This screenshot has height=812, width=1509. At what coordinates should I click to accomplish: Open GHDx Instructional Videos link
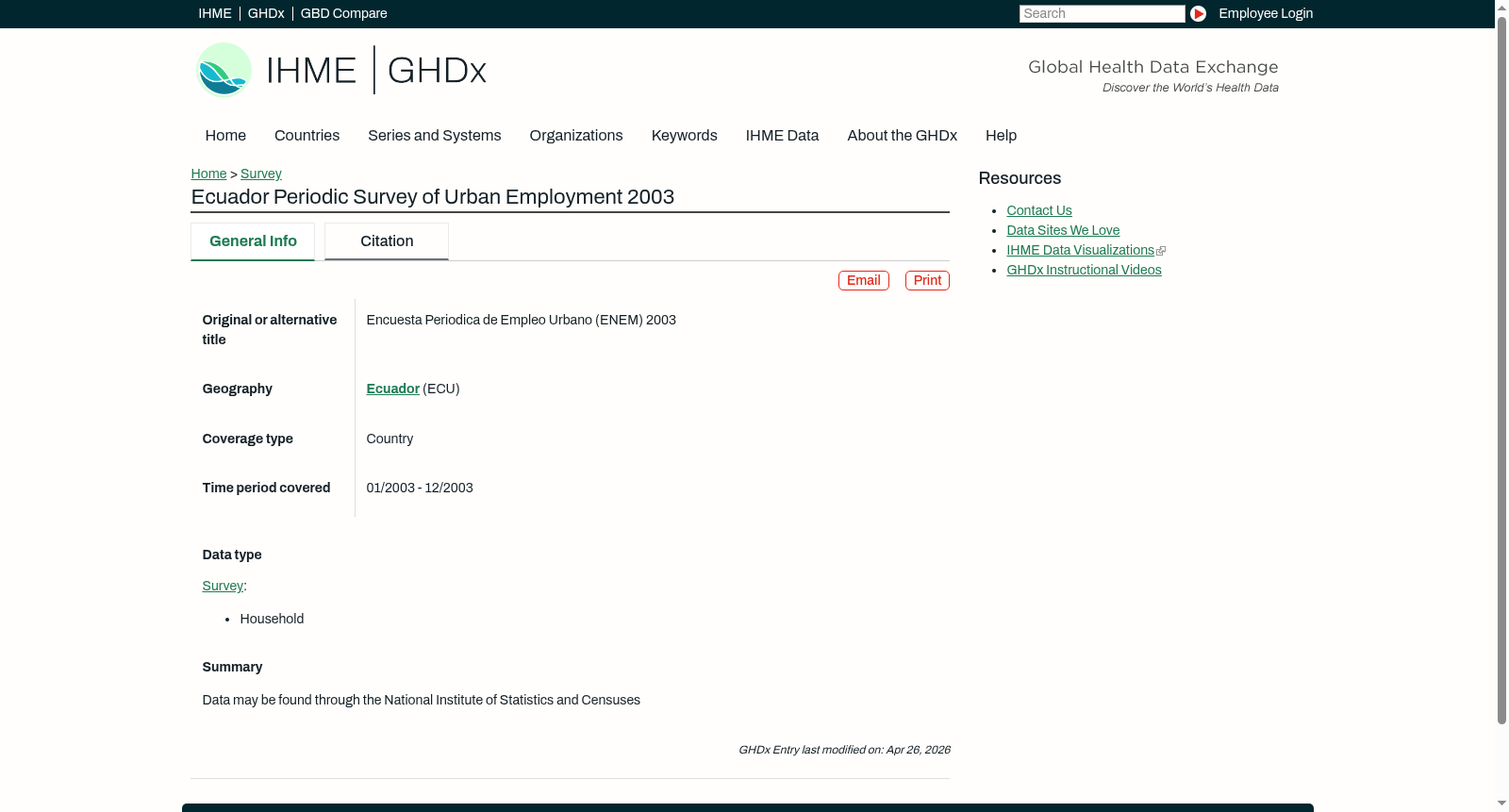pyautogui.click(x=1085, y=271)
